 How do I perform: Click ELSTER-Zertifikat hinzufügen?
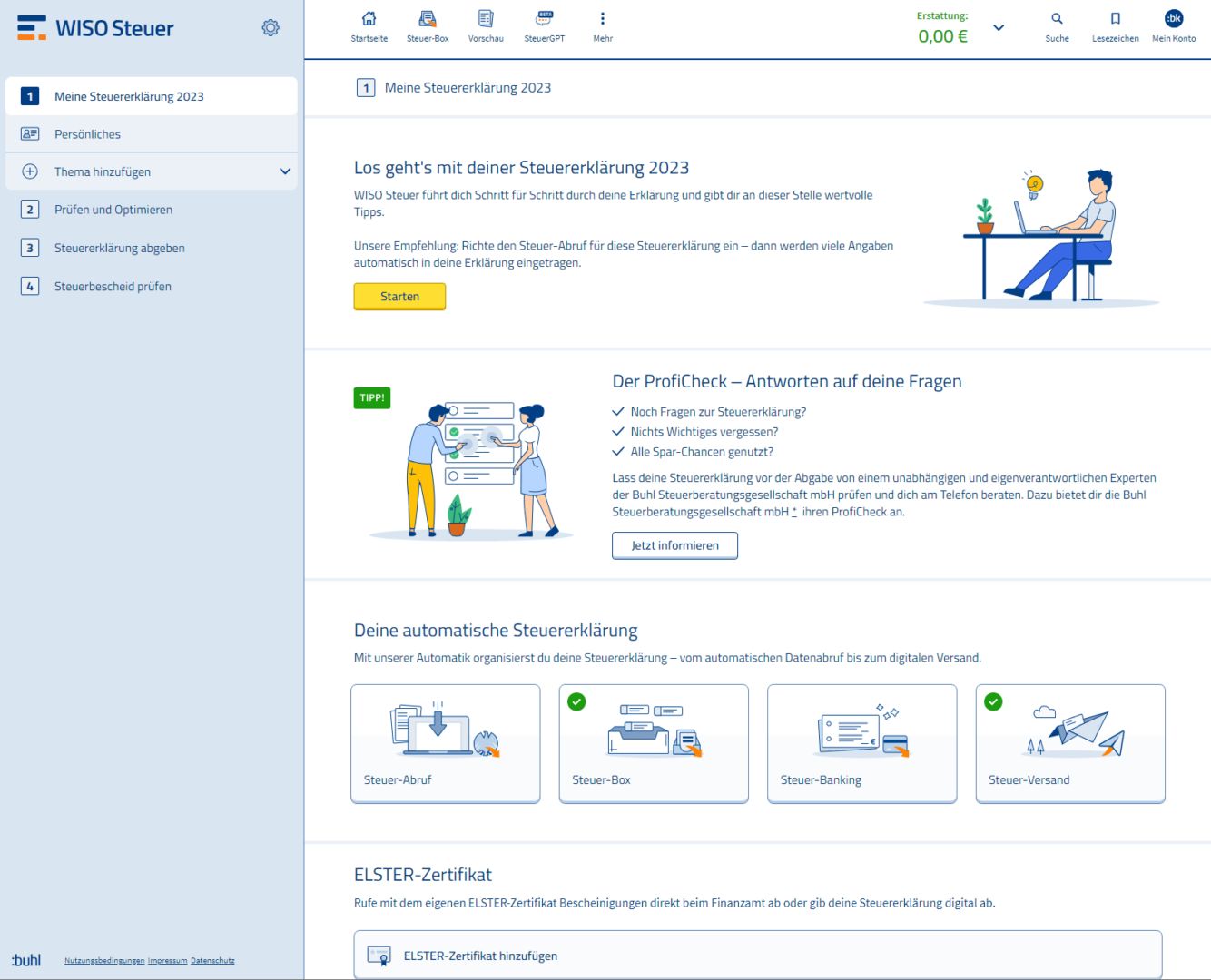pyautogui.click(x=758, y=955)
